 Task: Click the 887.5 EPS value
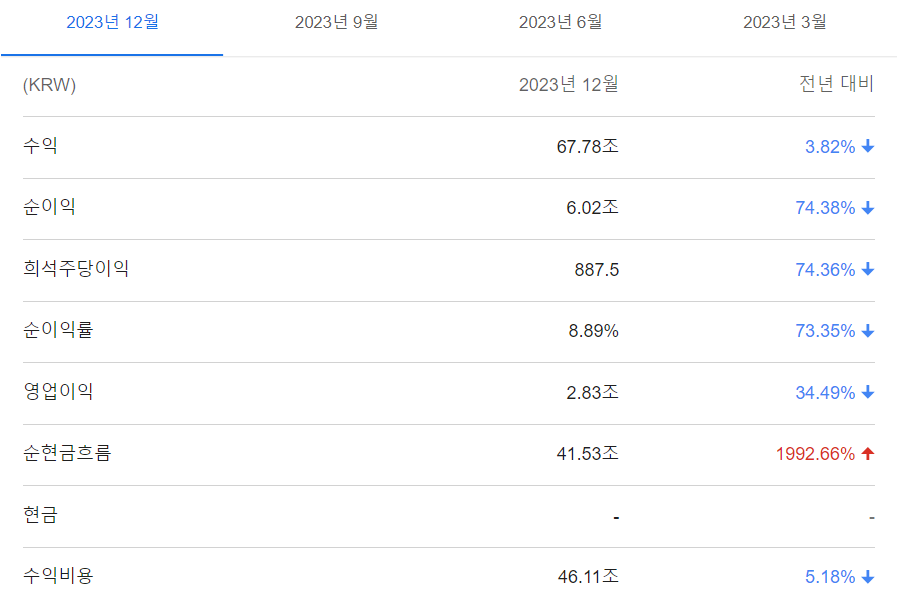point(597,270)
